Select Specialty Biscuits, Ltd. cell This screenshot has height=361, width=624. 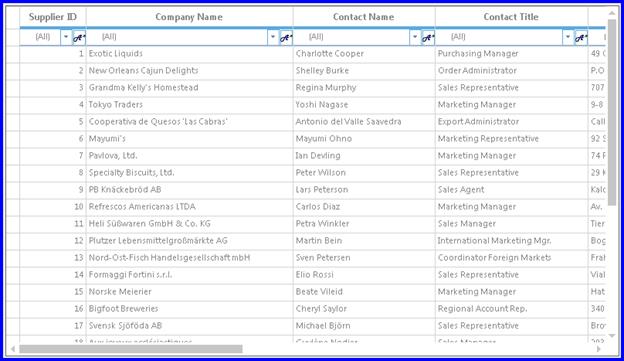click(189, 173)
